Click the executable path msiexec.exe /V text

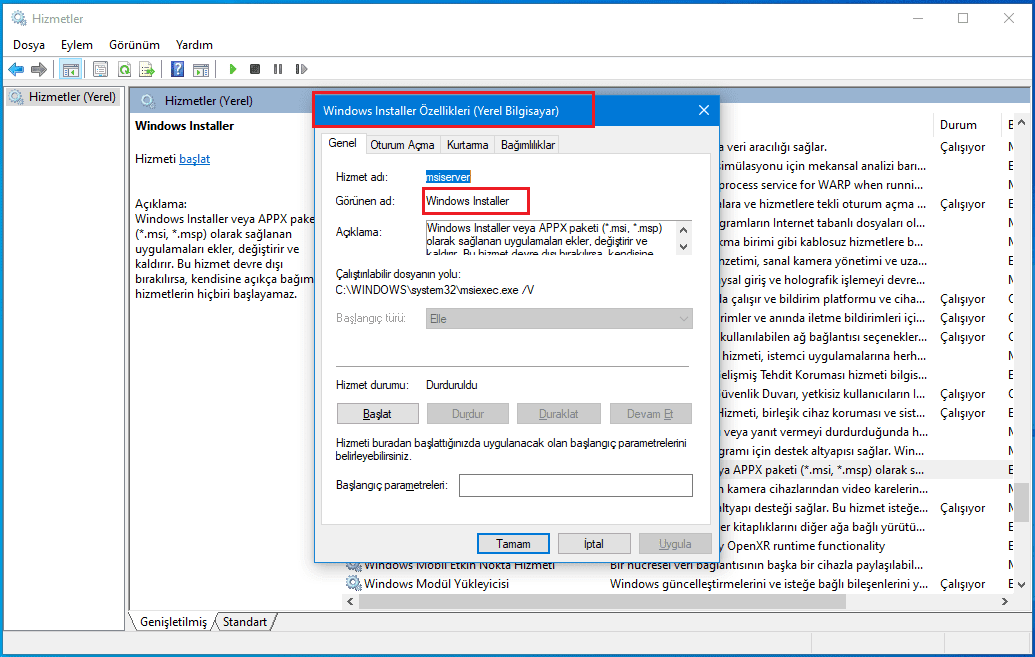[x=434, y=290]
